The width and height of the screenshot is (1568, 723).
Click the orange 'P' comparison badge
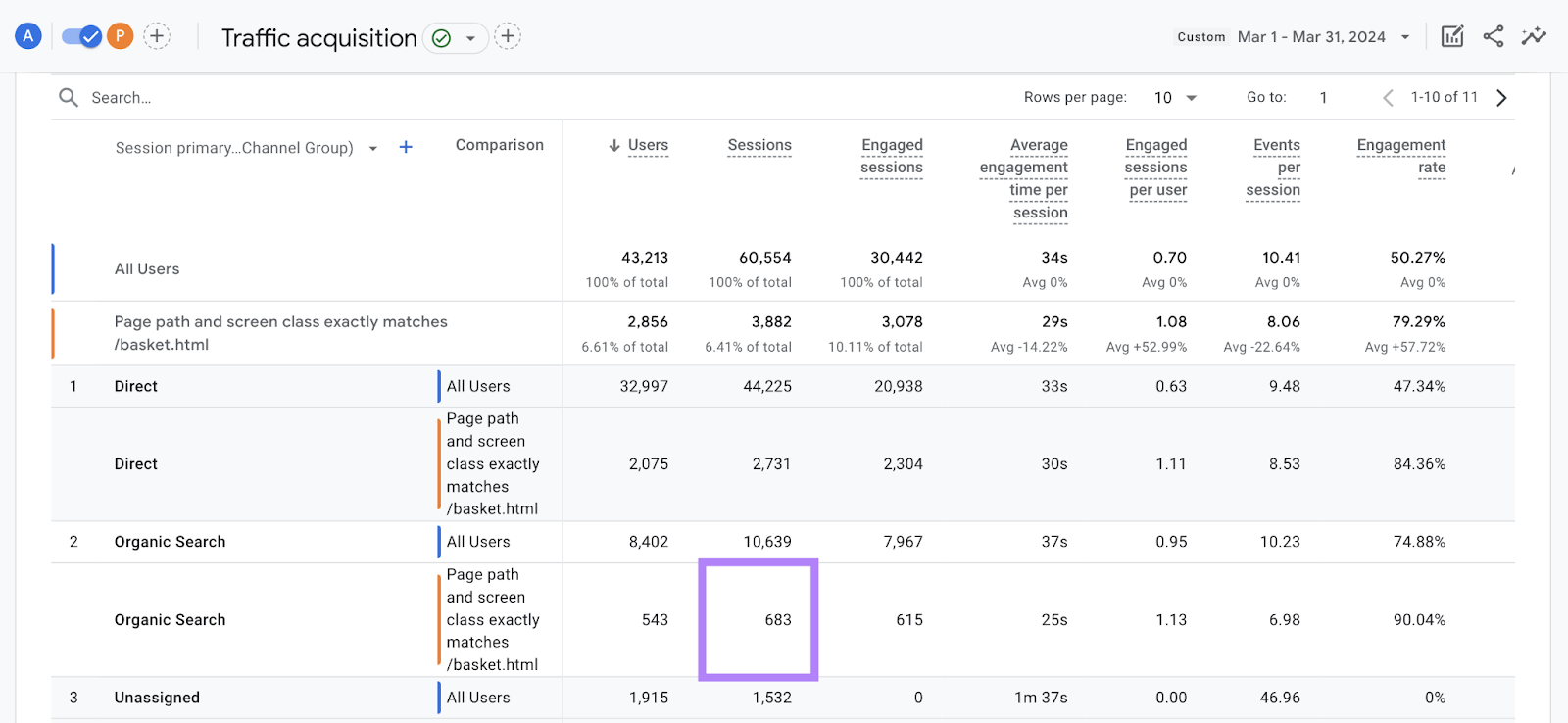120,37
